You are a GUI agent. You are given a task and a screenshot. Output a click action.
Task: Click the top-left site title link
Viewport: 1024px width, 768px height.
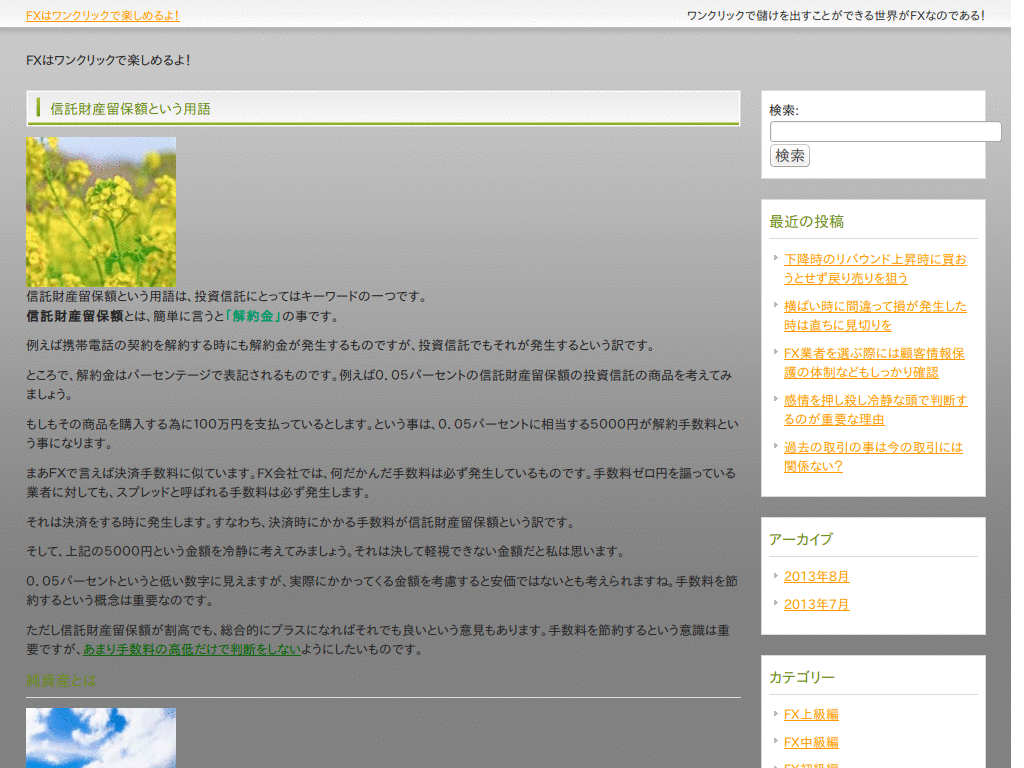point(103,15)
